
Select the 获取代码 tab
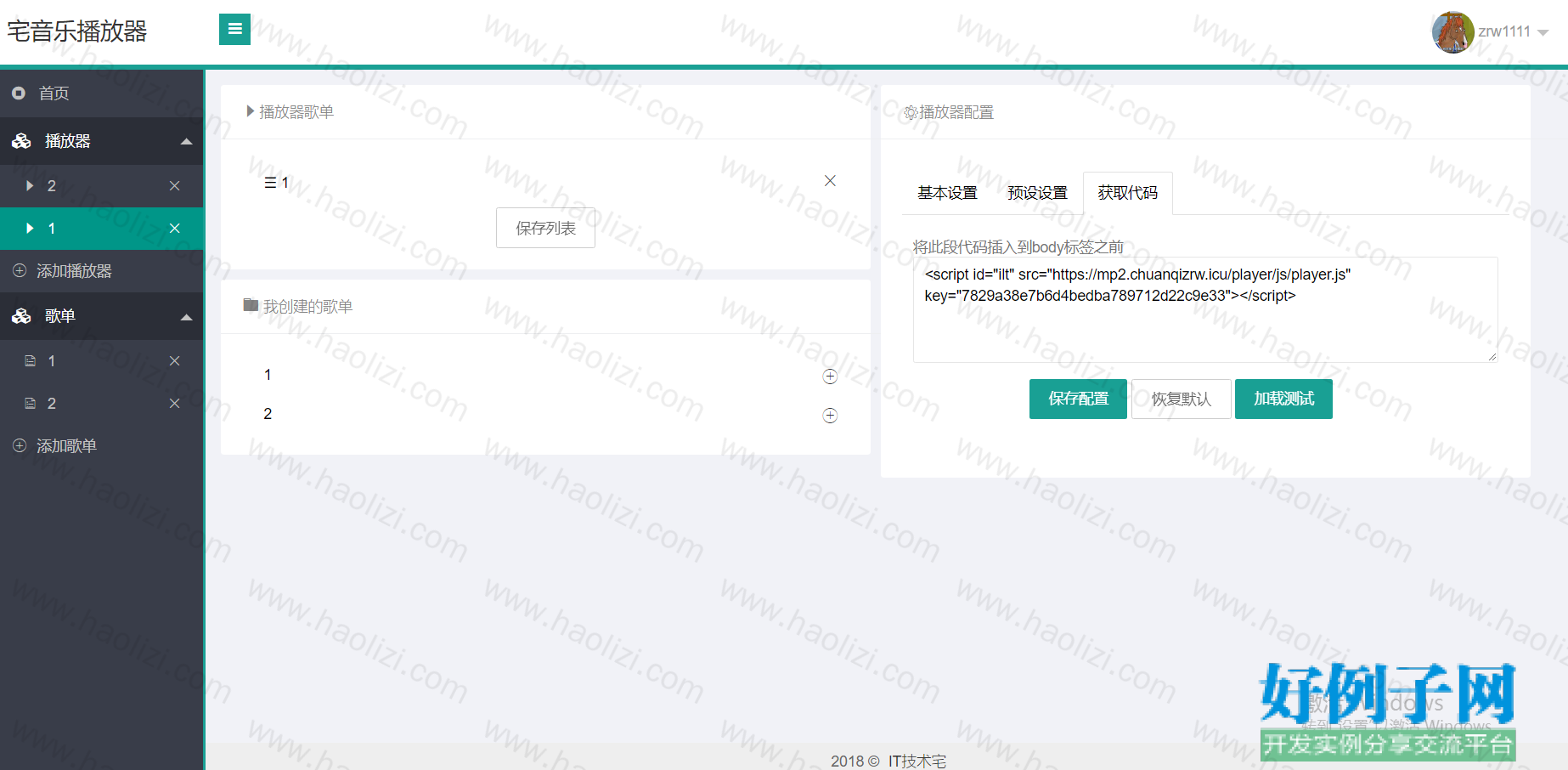point(1127,193)
